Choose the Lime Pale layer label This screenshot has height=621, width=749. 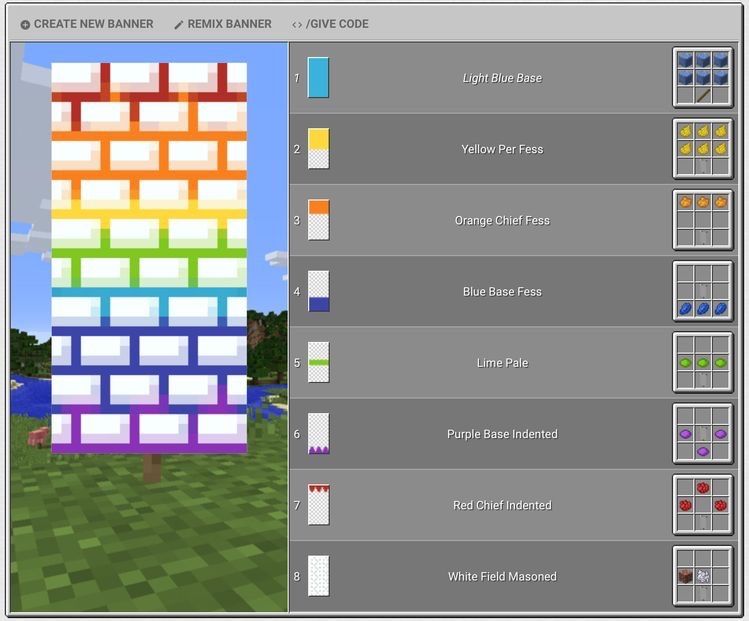tap(502, 363)
